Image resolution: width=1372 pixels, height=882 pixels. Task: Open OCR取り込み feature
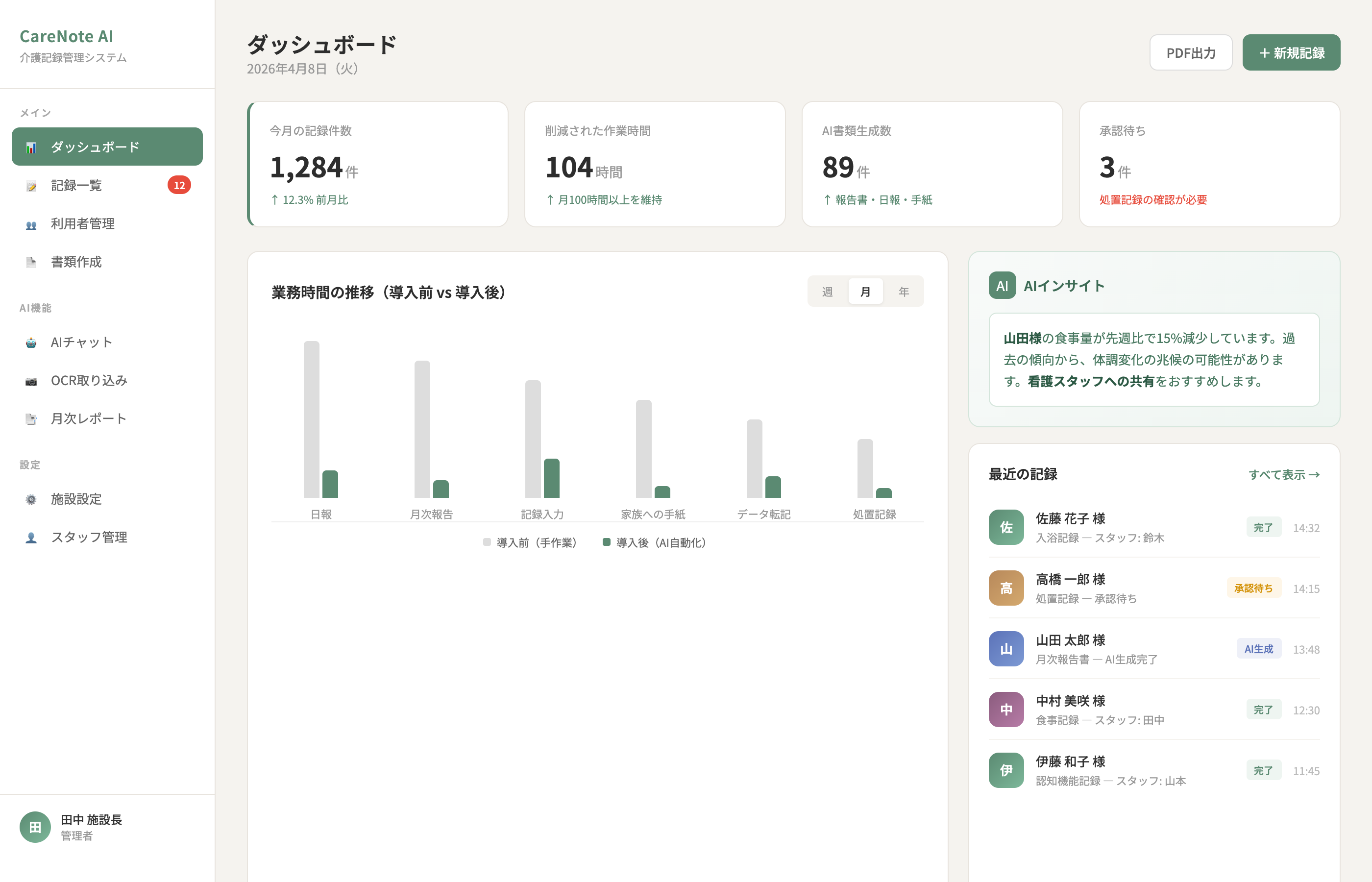pos(107,380)
